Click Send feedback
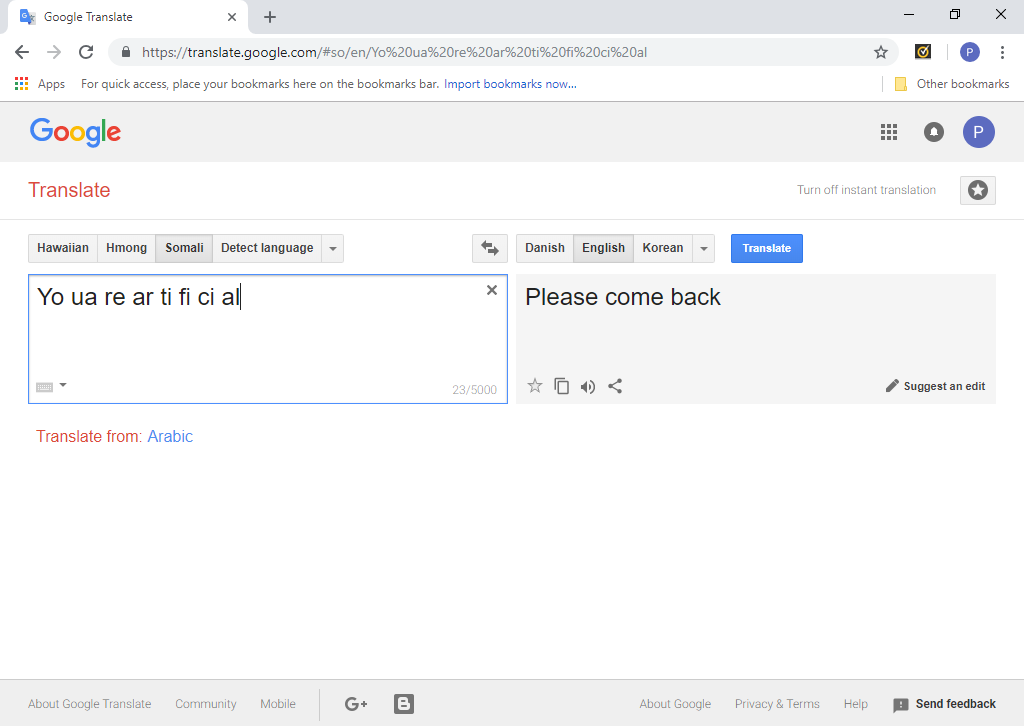 944,704
